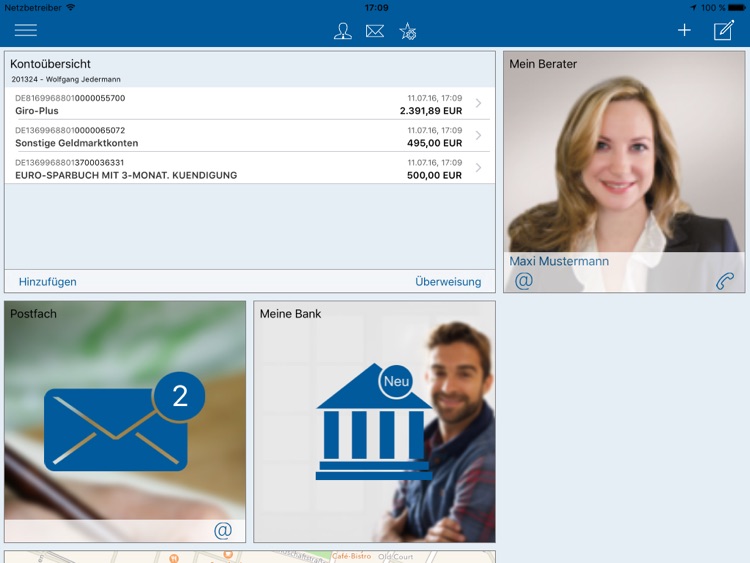Open the user profile icon
The image size is (750, 563).
tap(342, 31)
